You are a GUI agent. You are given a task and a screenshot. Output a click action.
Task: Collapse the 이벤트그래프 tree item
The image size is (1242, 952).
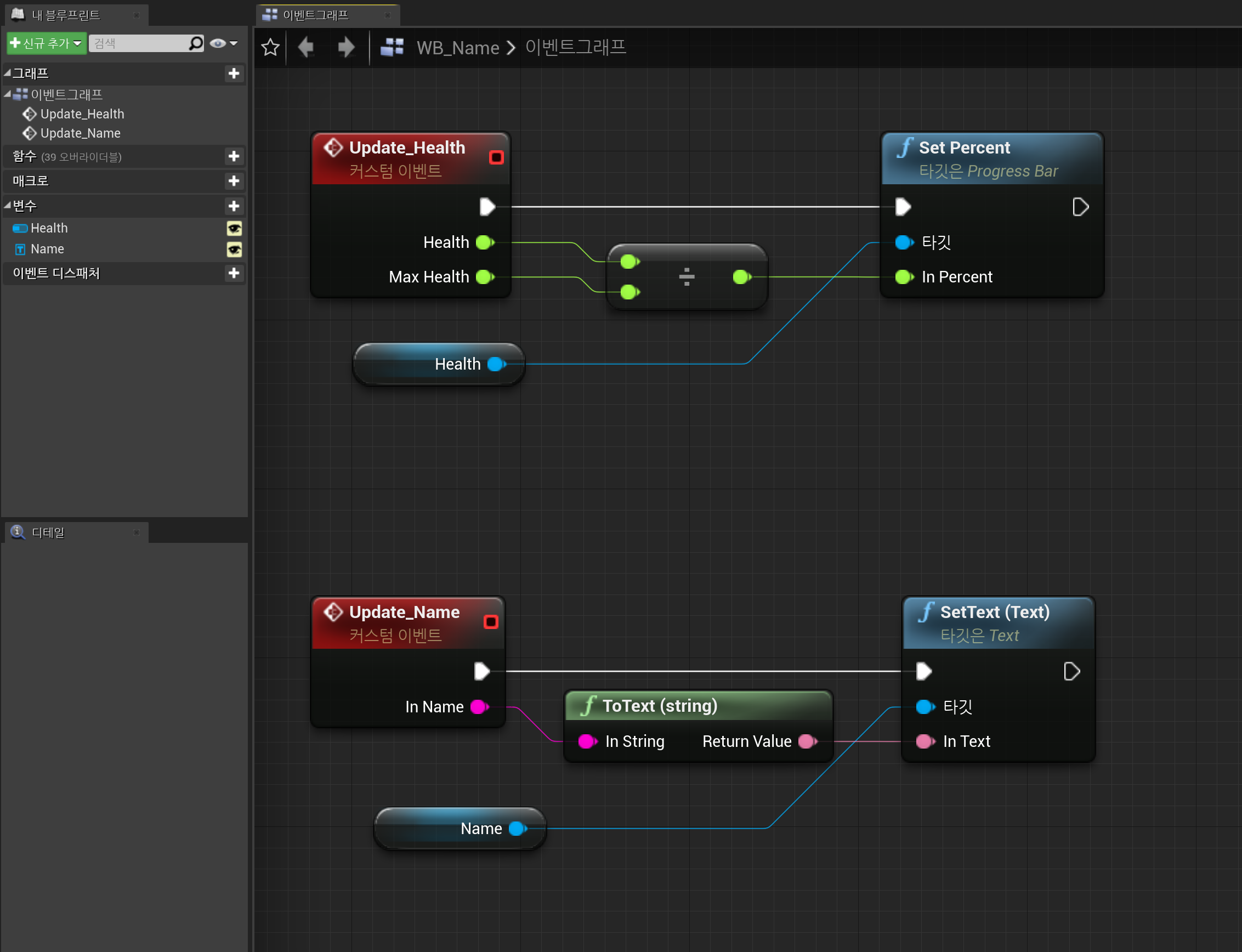[7, 94]
